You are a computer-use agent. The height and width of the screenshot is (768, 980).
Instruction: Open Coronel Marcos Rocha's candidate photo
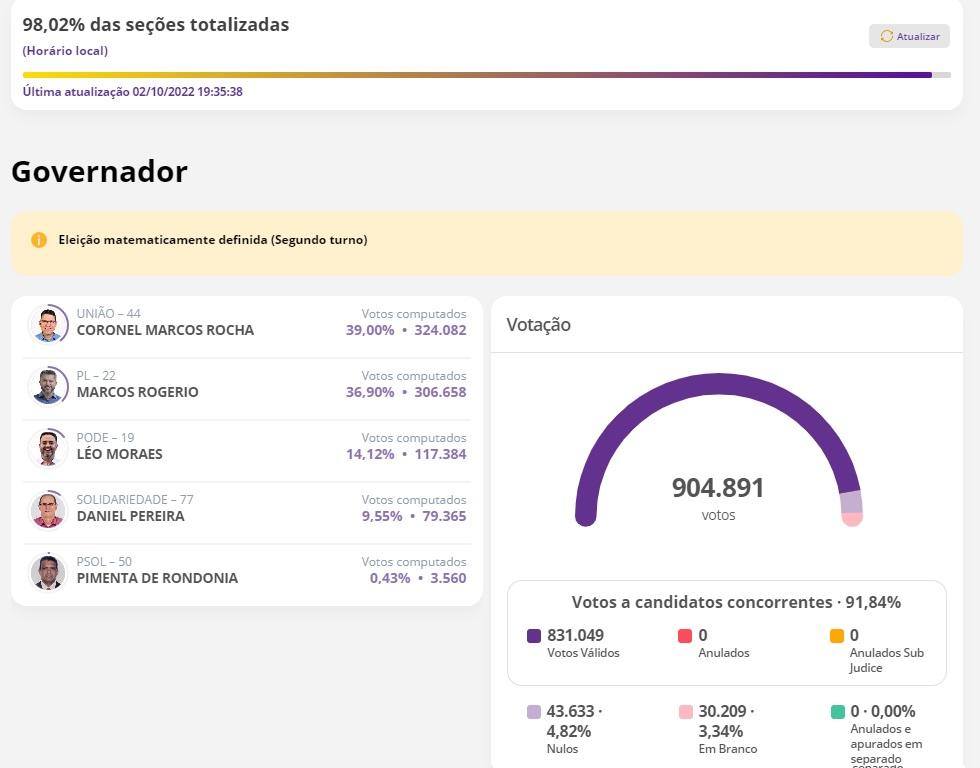[x=48, y=324]
